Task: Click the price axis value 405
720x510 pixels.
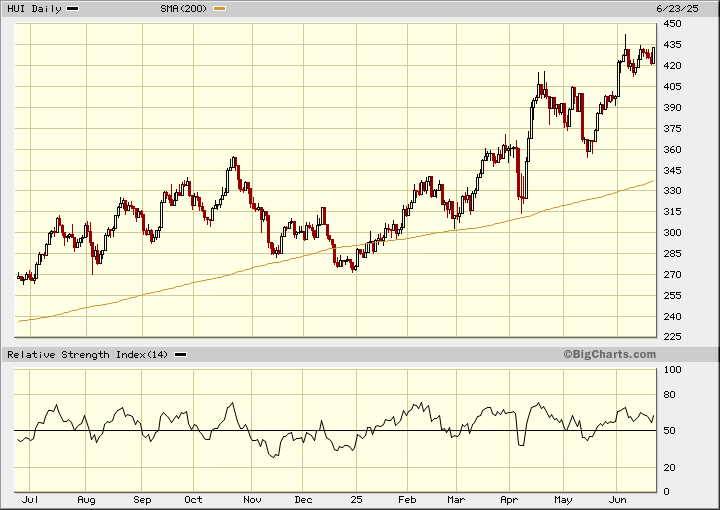Action: (x=672, y=86)
